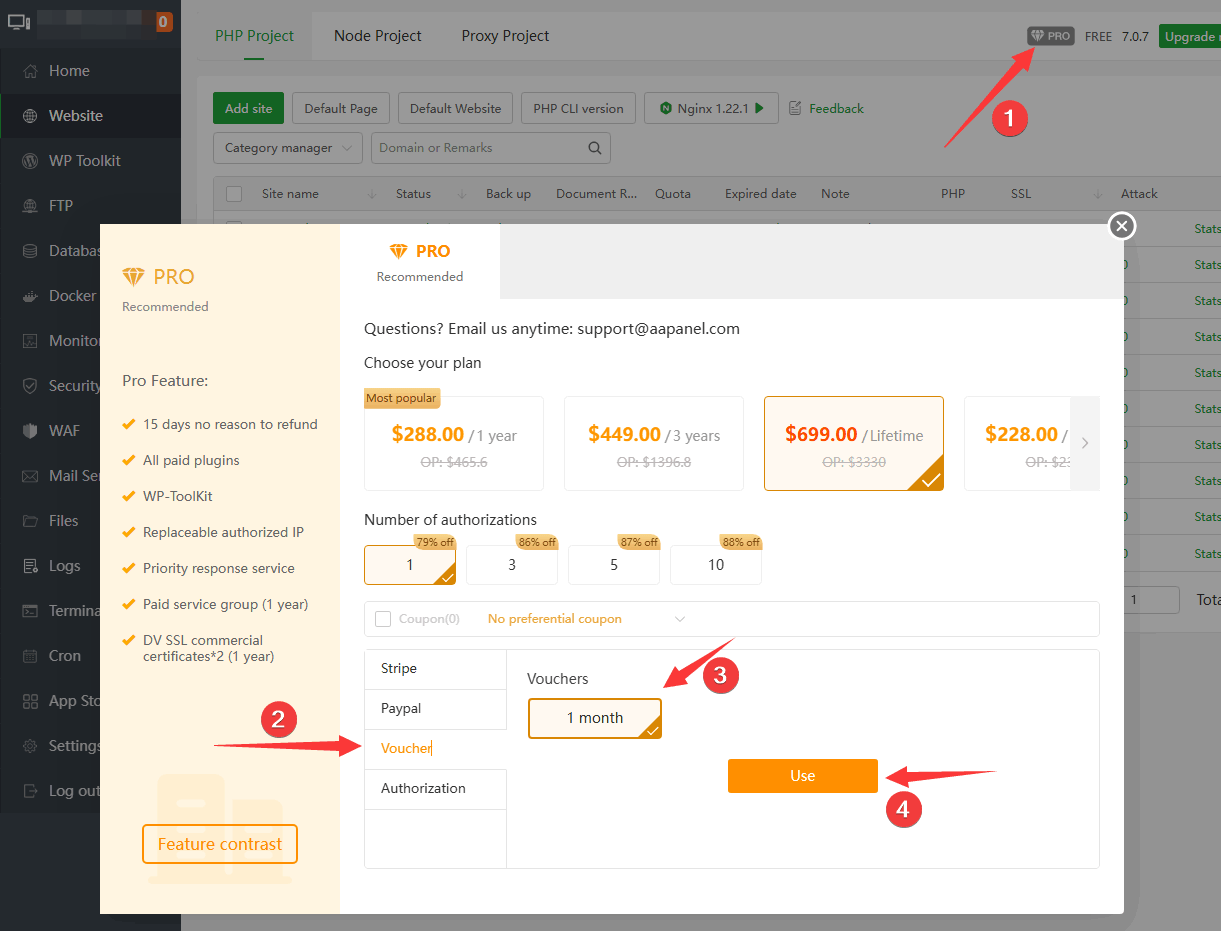Open the Terminal sidebar icon
This screenshot has width=1221, height=931.
point(30,611)
